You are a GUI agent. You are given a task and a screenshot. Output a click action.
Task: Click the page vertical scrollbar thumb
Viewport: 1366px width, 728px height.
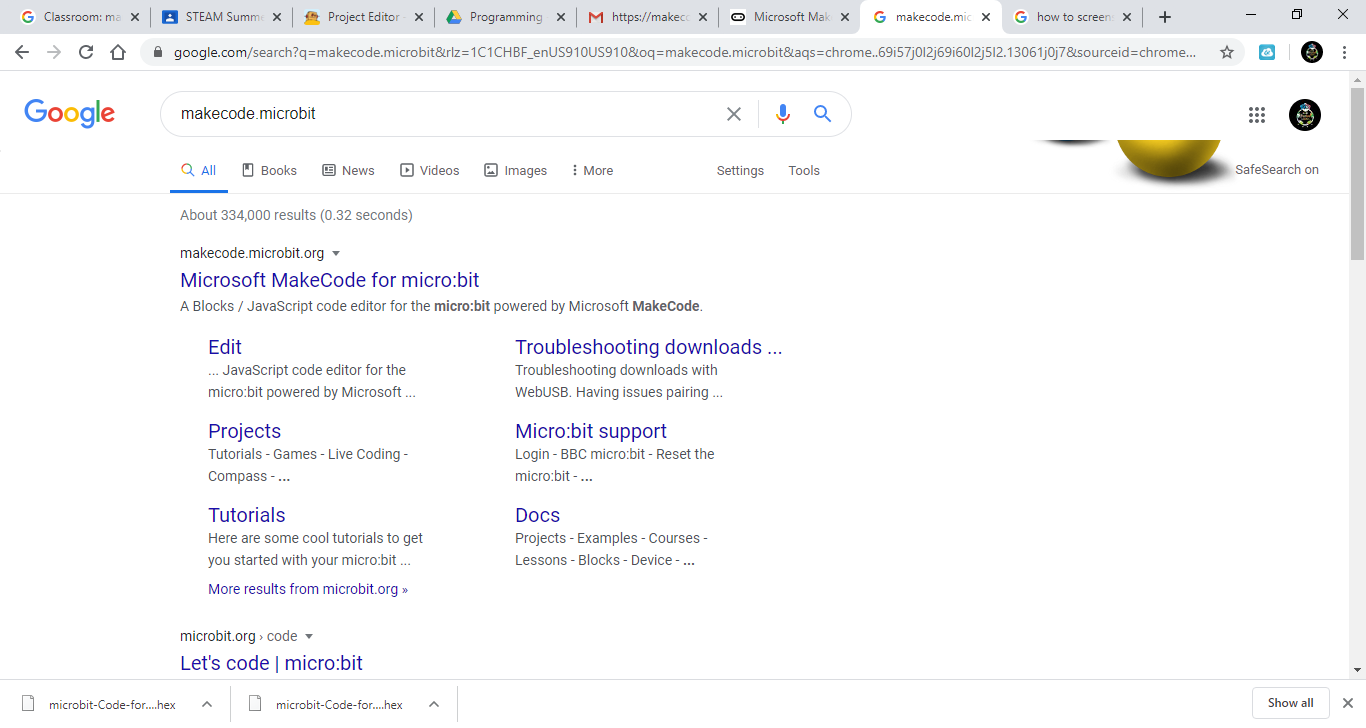coord(1357,175)
